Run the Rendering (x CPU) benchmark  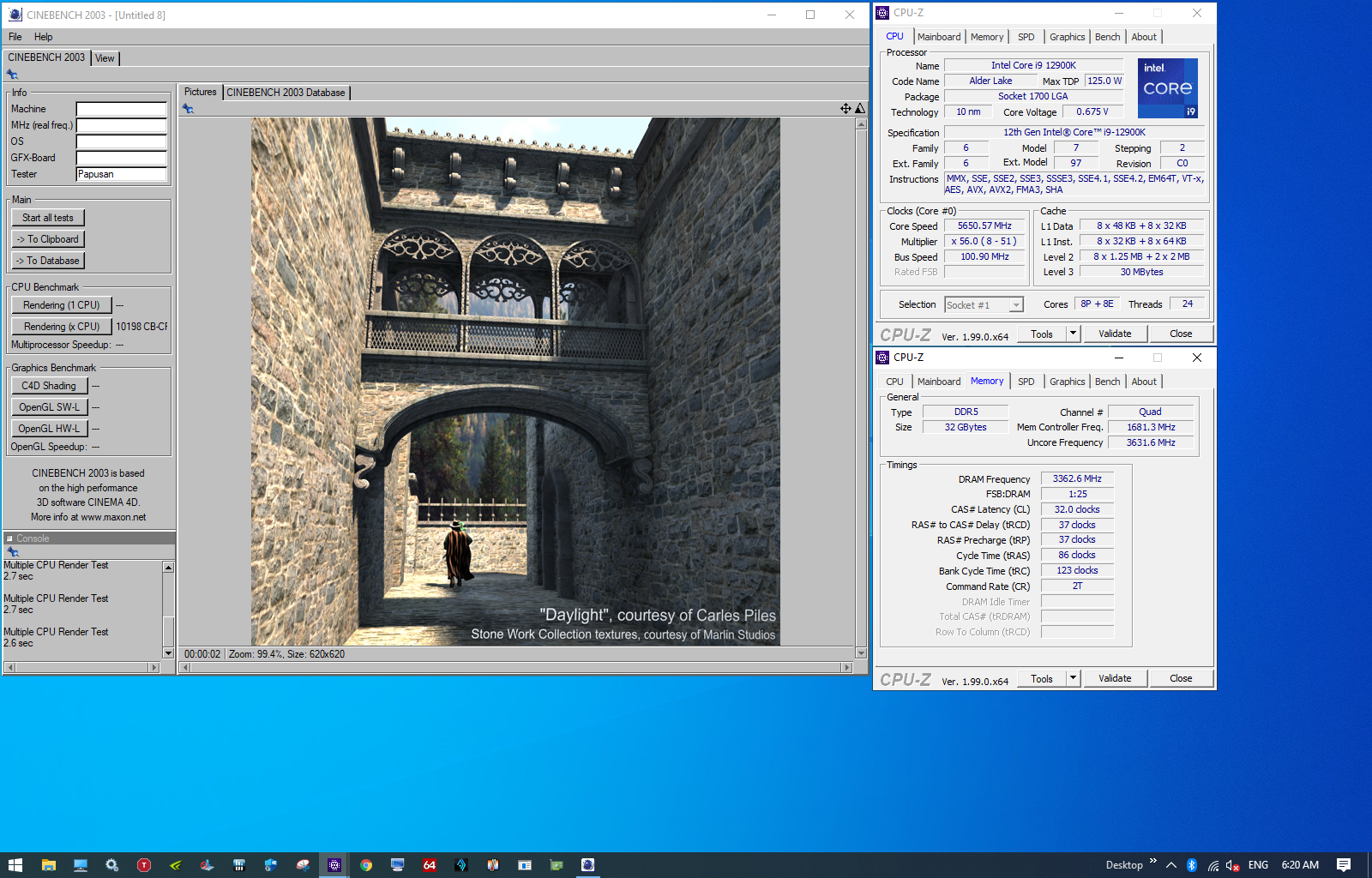[x=62, y=327]
